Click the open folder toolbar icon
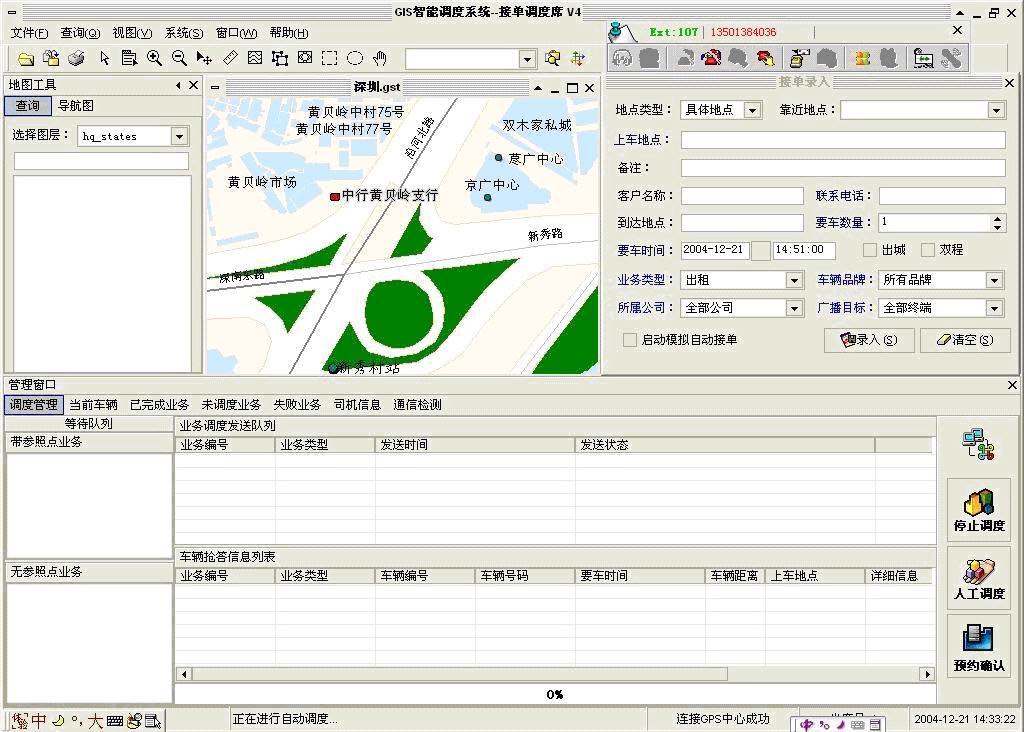Viewport: 1024px width, 732px height. tap(26, 59)
